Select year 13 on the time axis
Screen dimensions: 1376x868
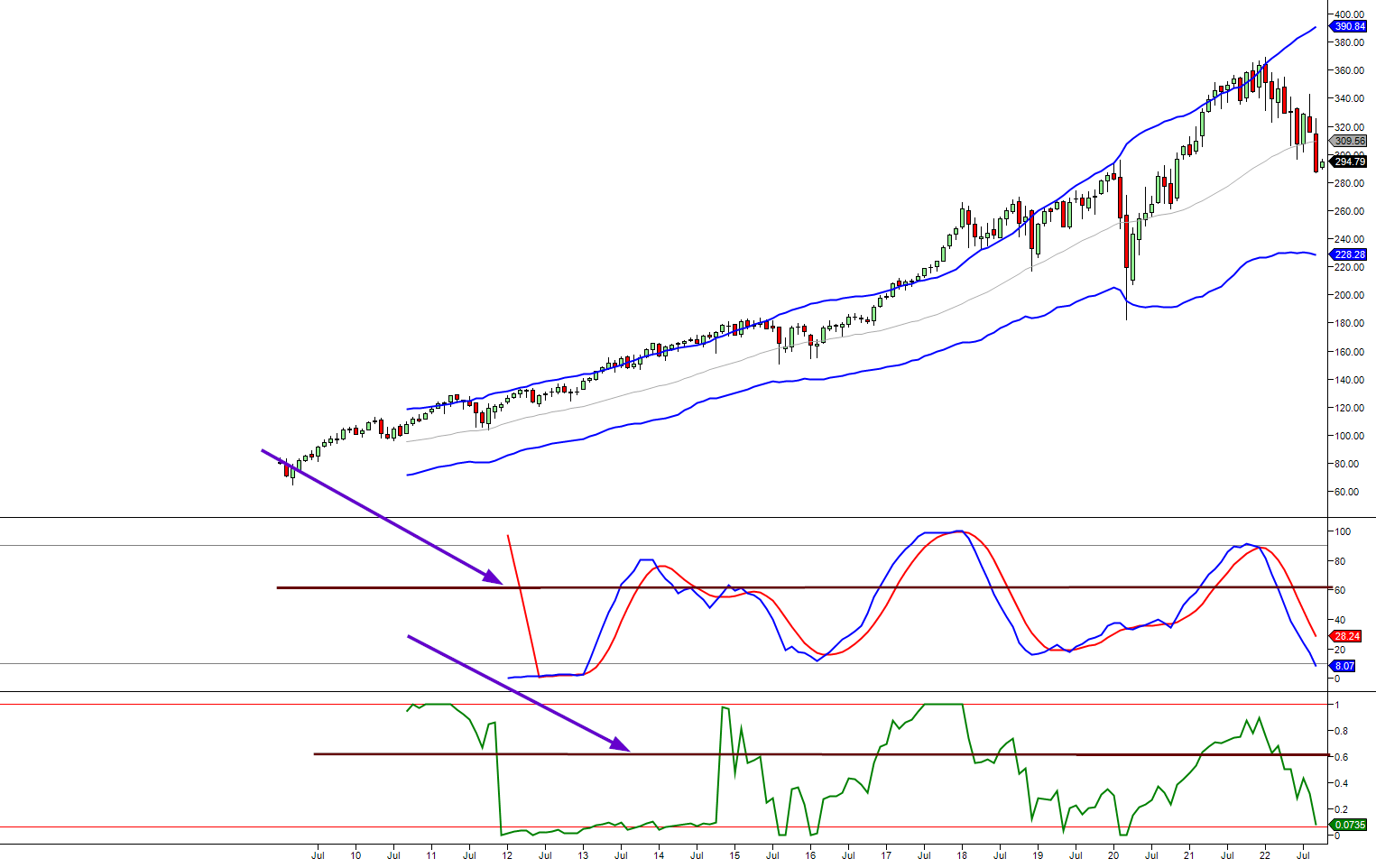tap(583, 854)
